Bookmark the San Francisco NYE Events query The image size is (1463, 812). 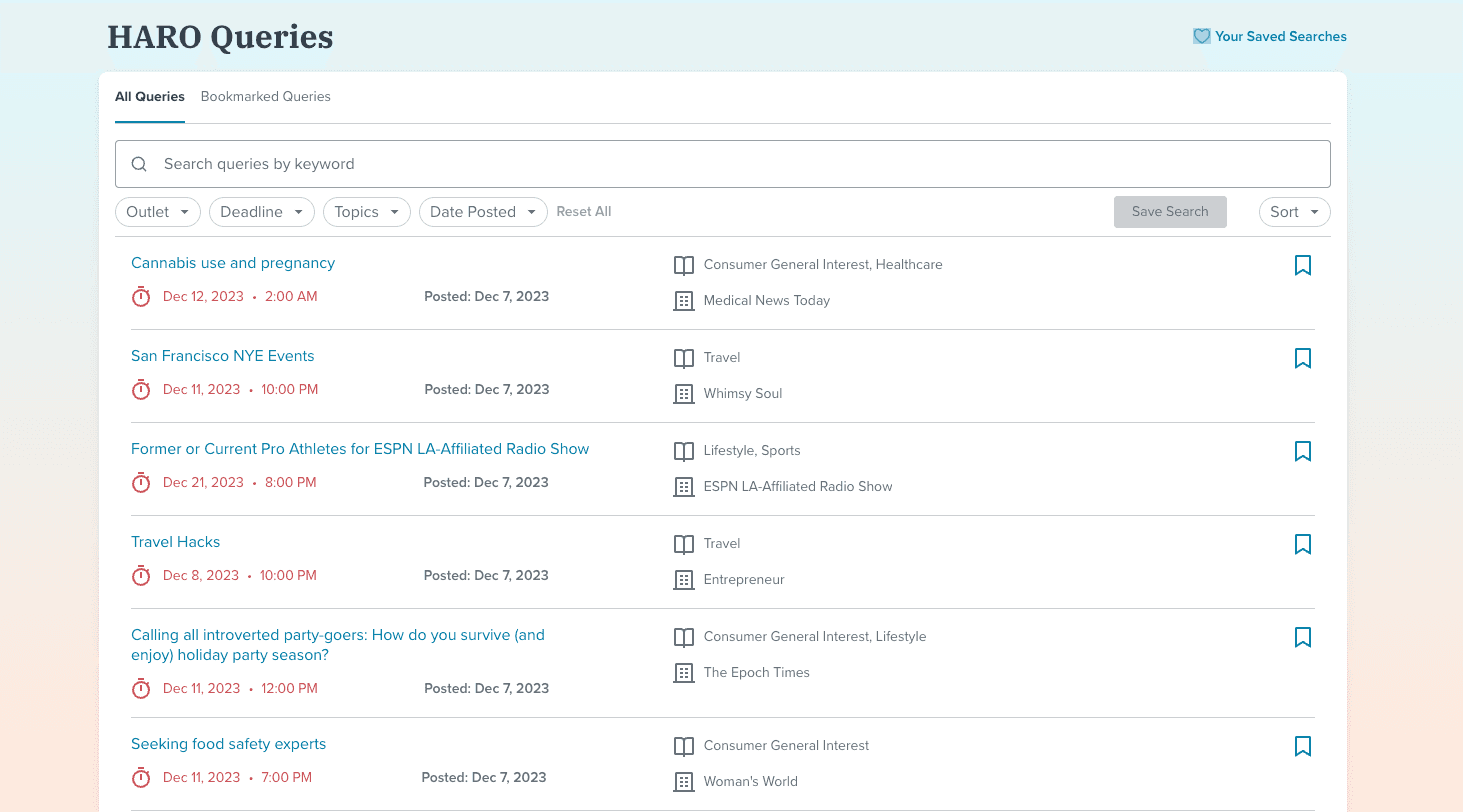[1302, 358]
